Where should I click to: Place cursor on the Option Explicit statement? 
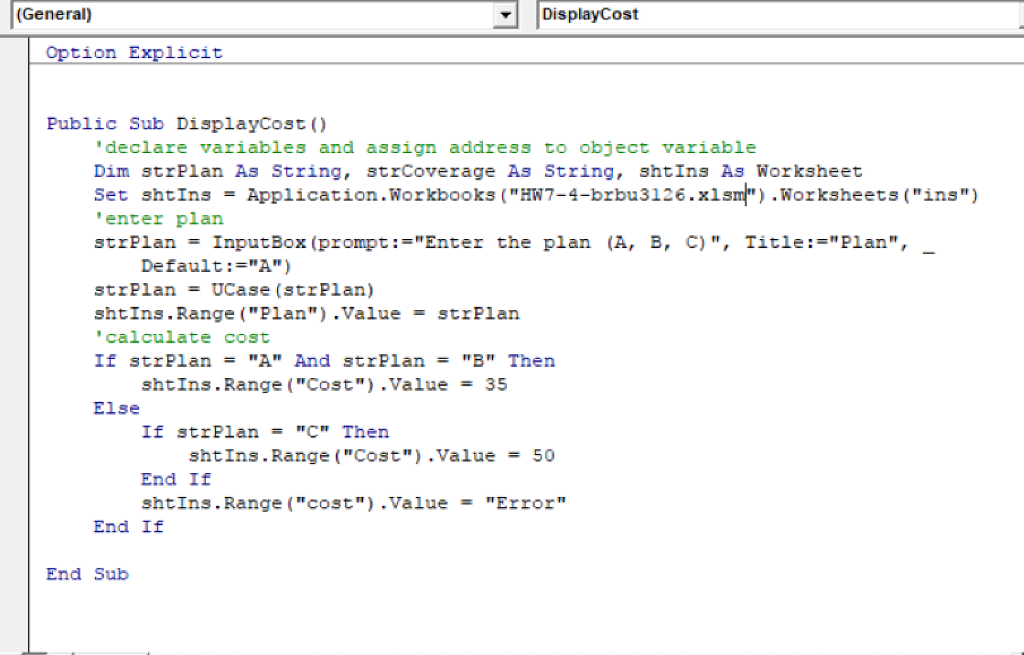134,53
